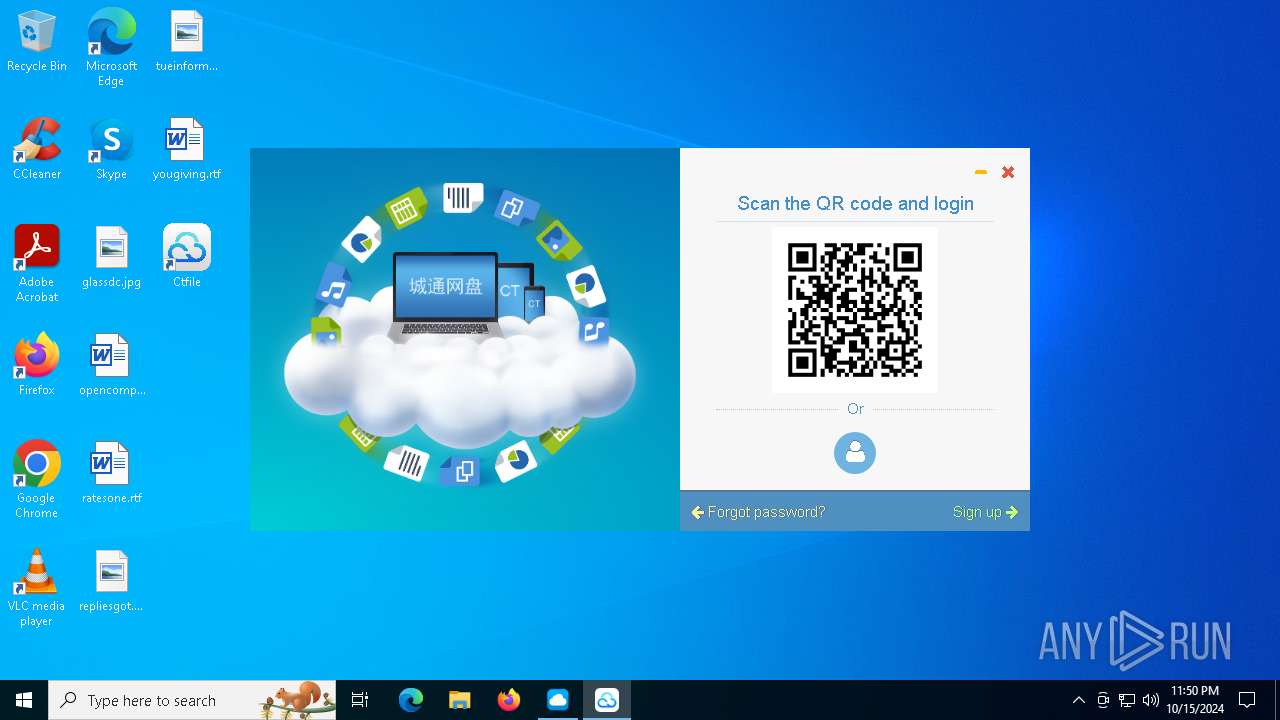The height and width of the screenshot is (720, 1280).
Task: Open File Explorer from the taskbar
Action: coord(460,700)
